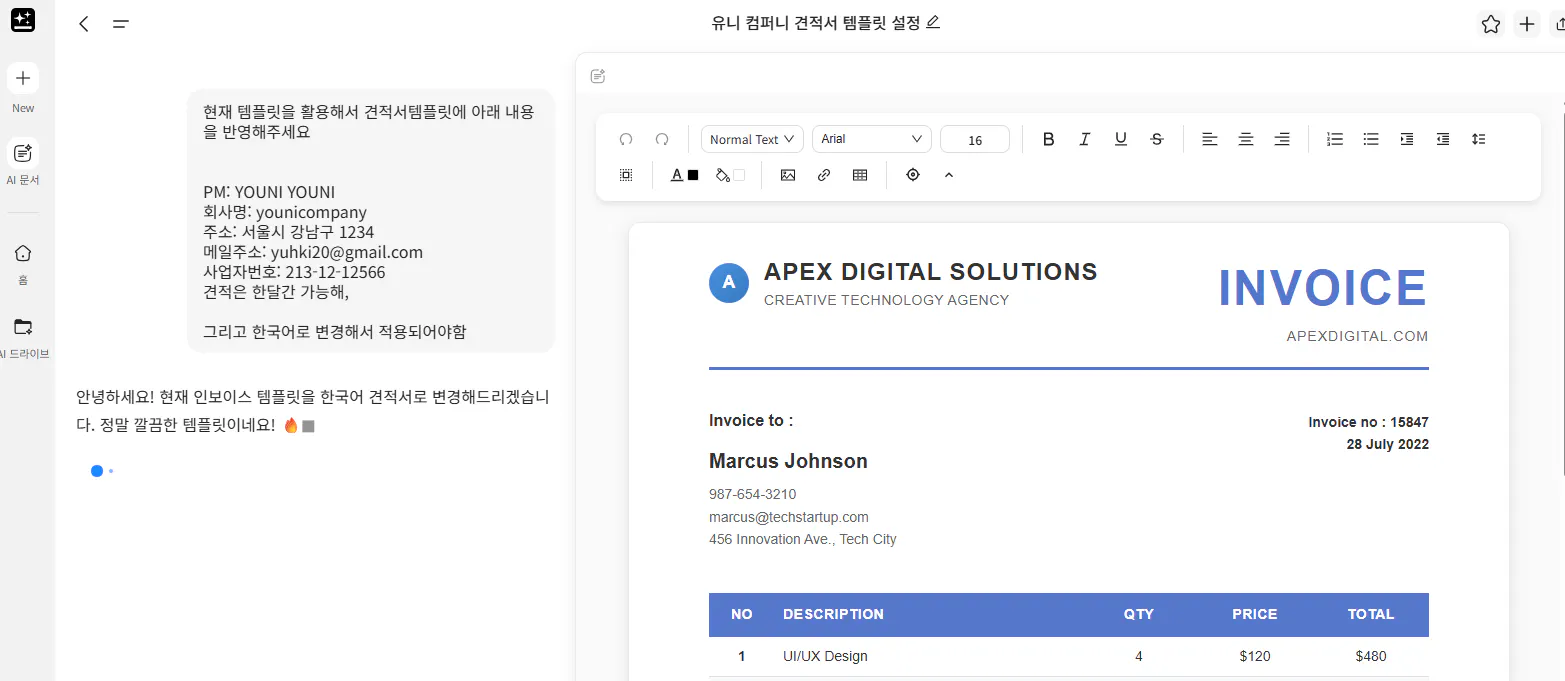Click the round A logo in document
Viewport: 1565px width, 681px height.
click(x=729, y=283)
